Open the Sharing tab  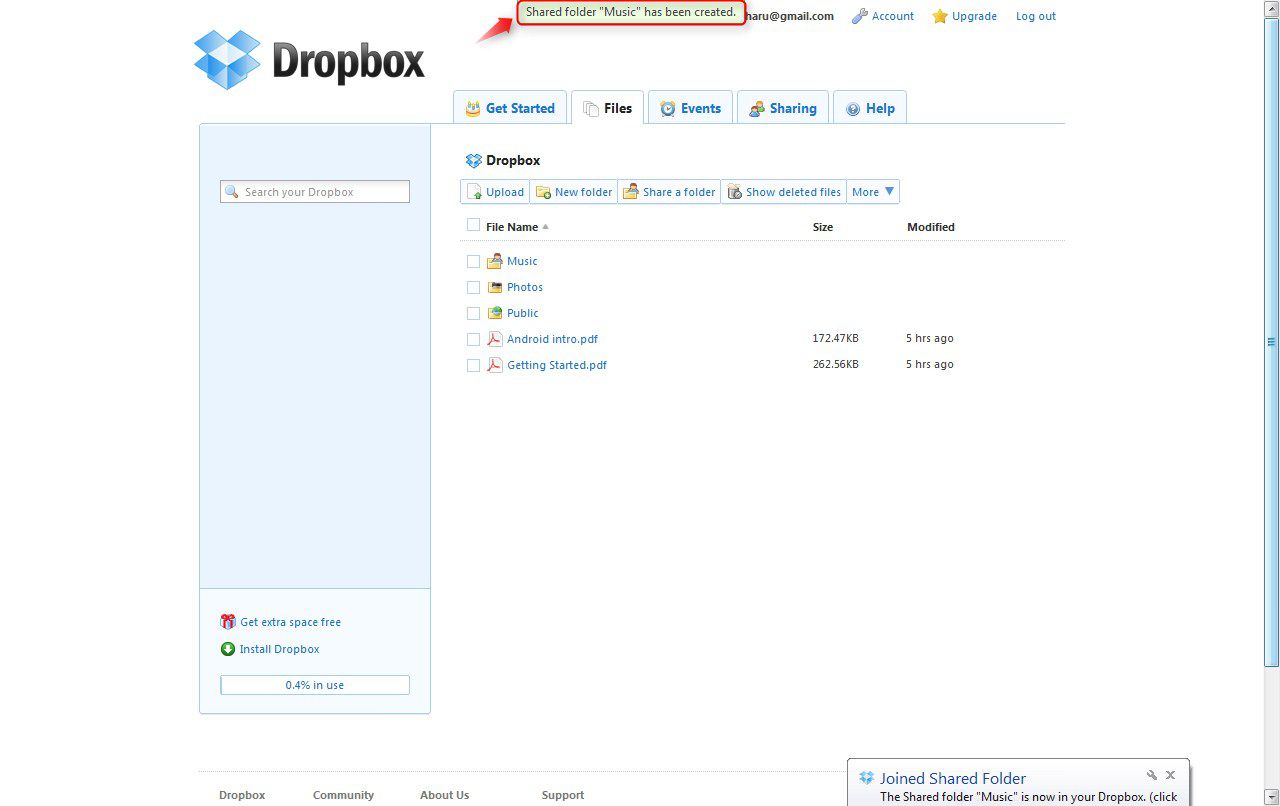coord(783,108)
